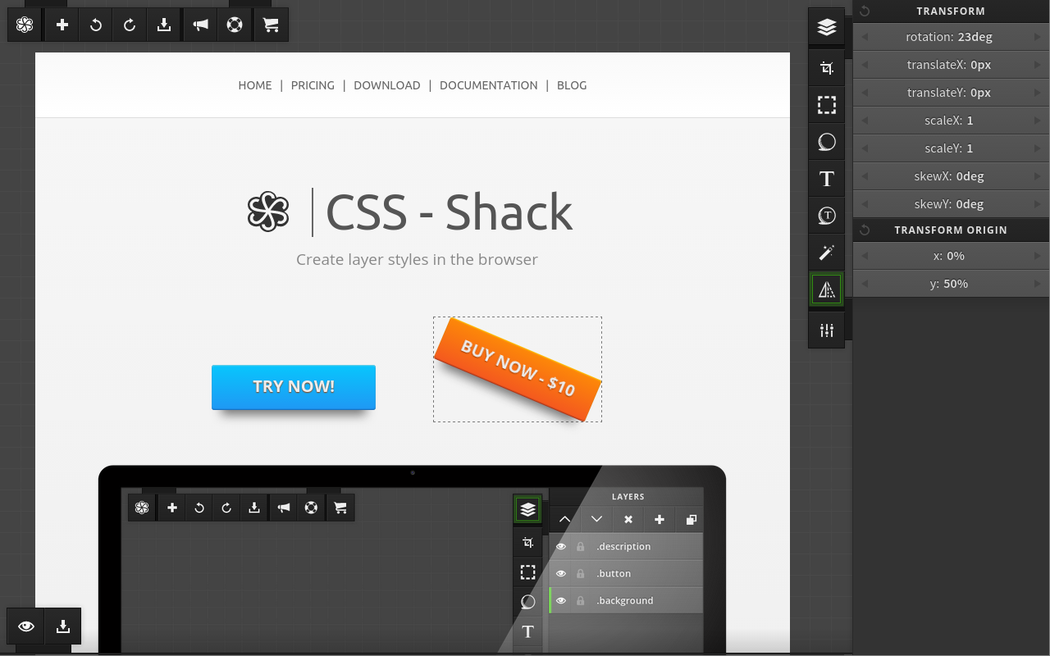Increase rotation using the right arrow
Screen dimensions: 1050x656
1037,37
